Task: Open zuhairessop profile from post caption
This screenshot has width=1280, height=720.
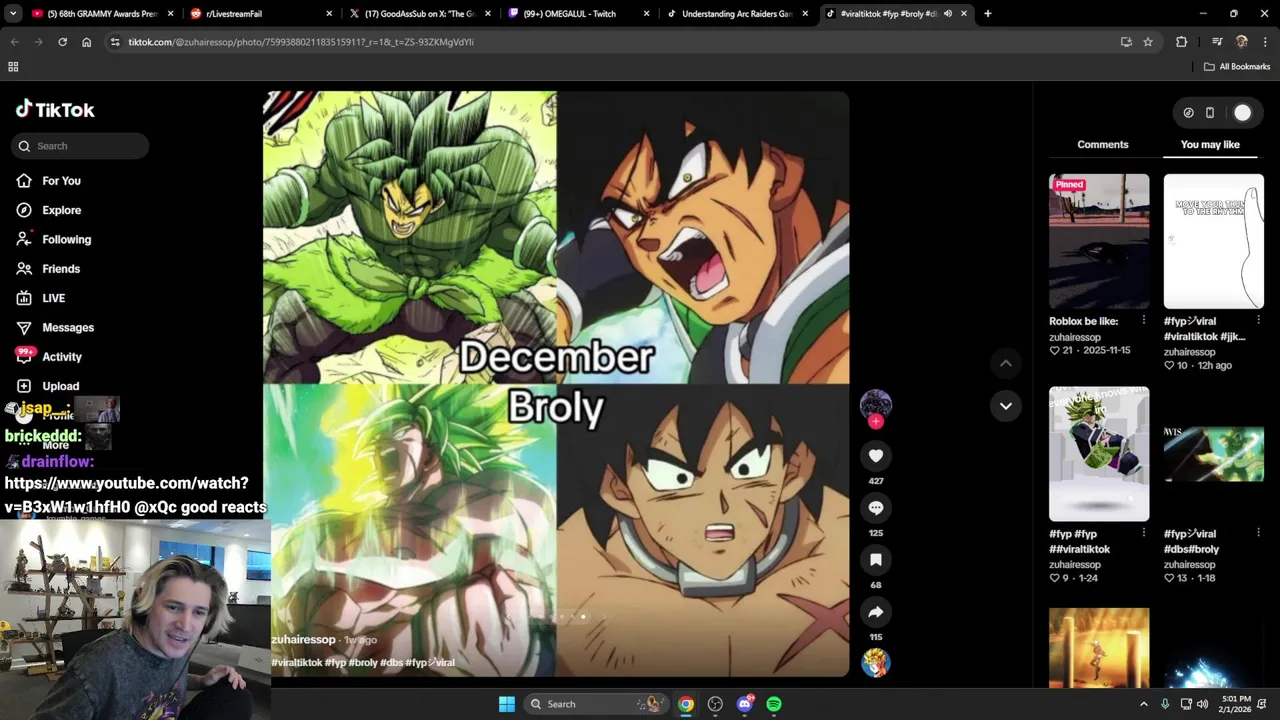Action: point(303,640)
